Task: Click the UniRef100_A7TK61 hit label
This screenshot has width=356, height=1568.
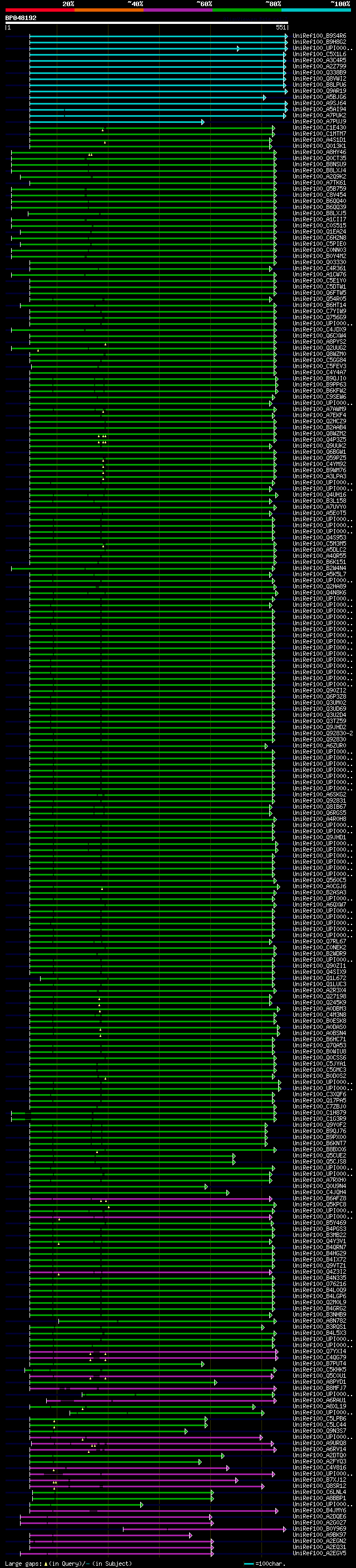Action: click(x=319, y=182)
